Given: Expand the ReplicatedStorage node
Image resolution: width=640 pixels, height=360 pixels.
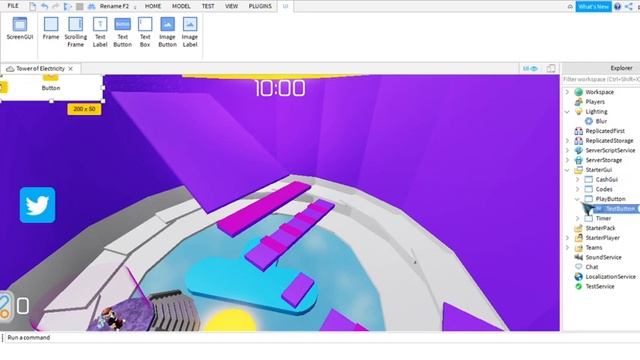Looking at the screenshot, I should 567,140.
